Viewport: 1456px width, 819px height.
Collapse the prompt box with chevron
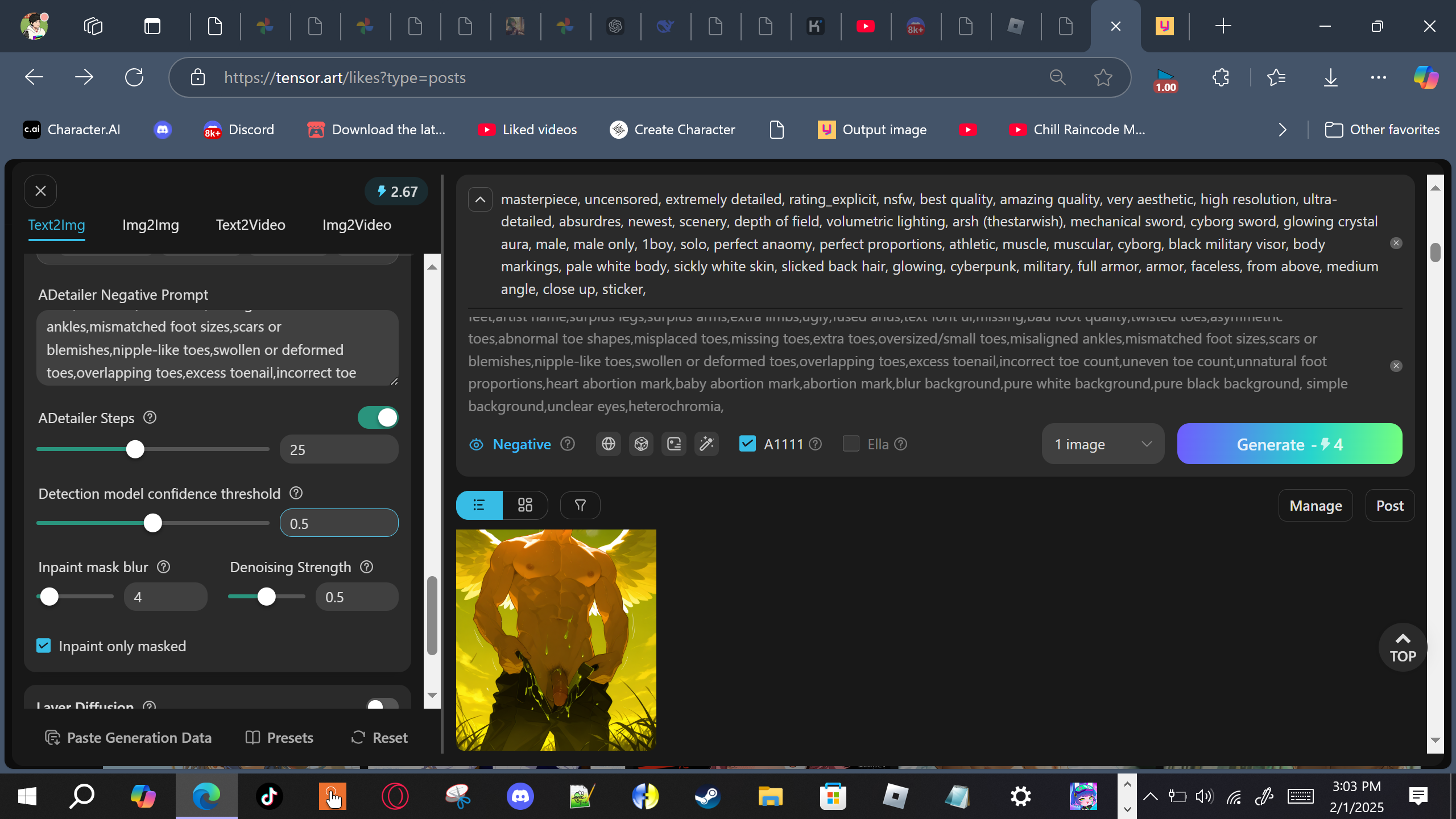pyautogui.click(x=480, y=200)
